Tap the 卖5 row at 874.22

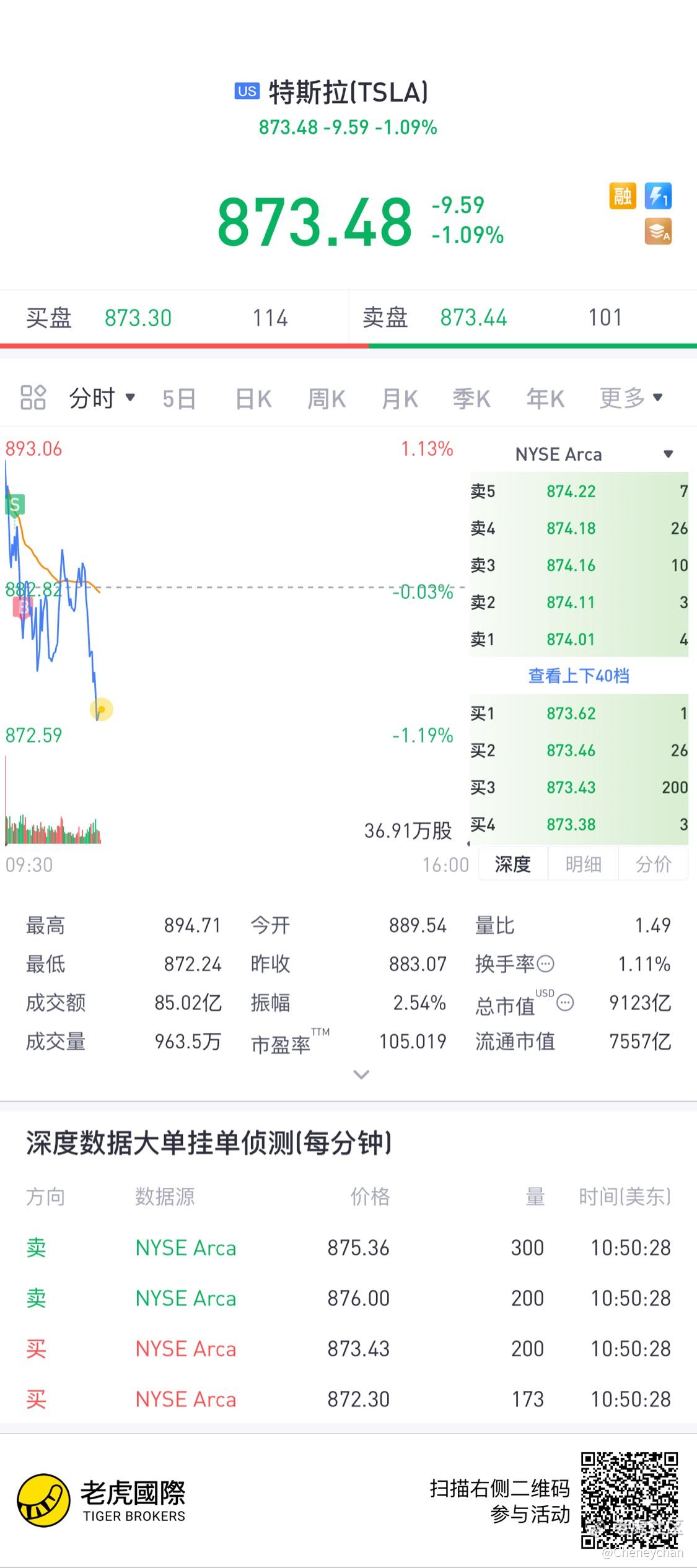(579, 491)
